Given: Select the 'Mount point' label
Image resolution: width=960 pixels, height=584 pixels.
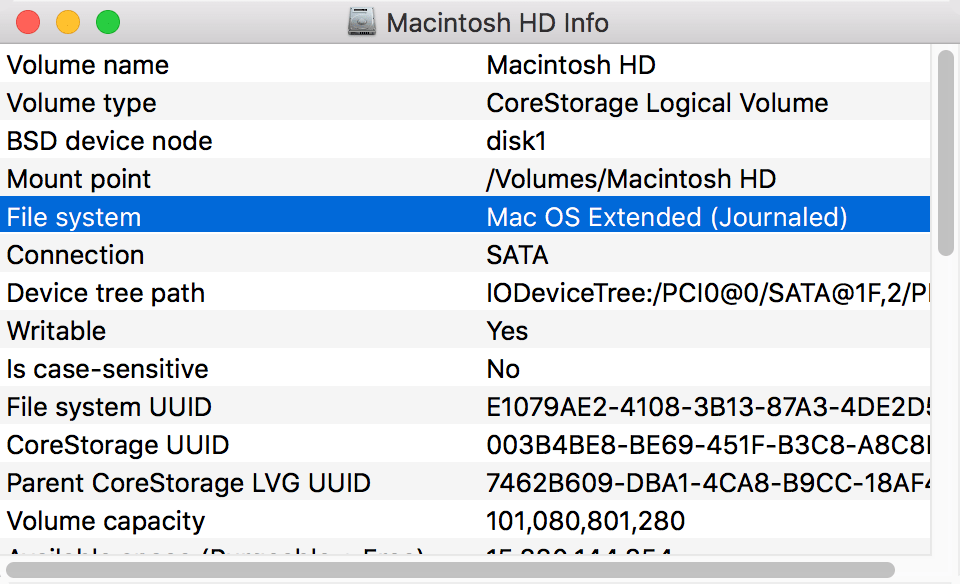Looking at the screenshot, I should point(78,179).
